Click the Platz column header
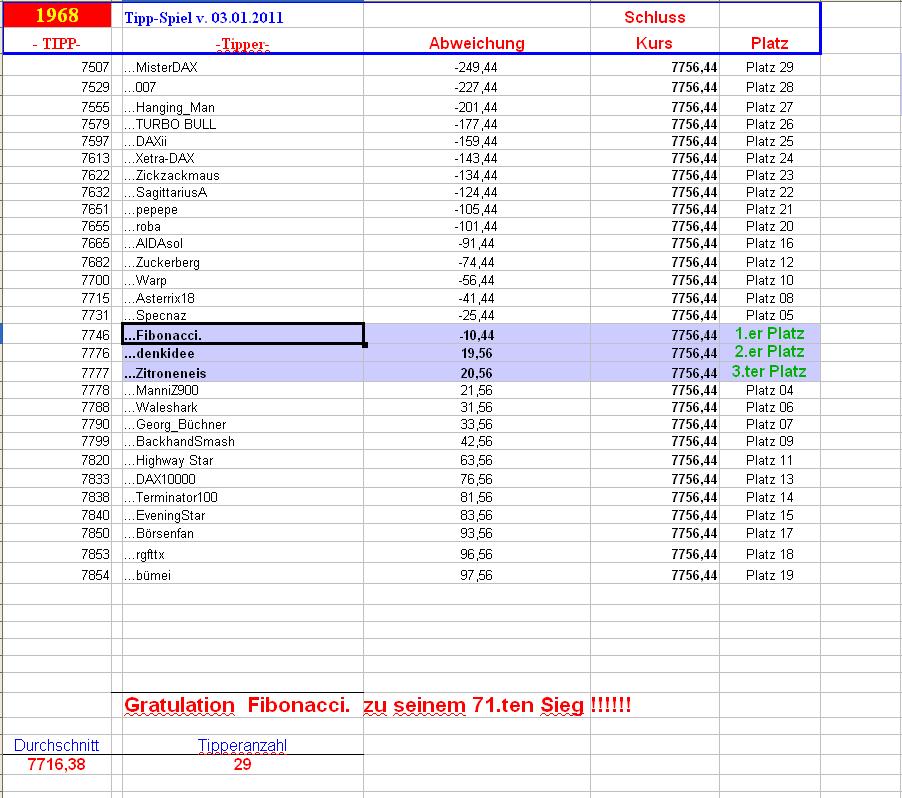This screenshot has height=798, width=902. coord(769,43)
